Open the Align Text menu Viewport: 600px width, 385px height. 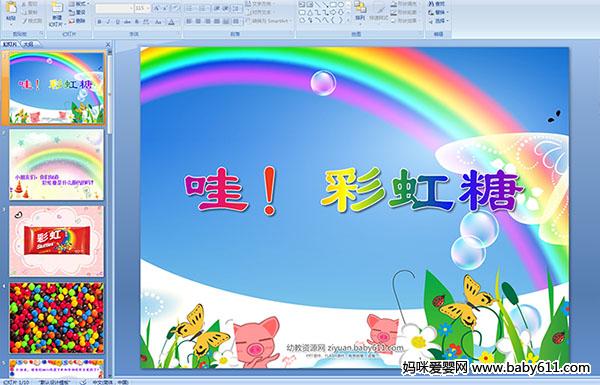260,12
